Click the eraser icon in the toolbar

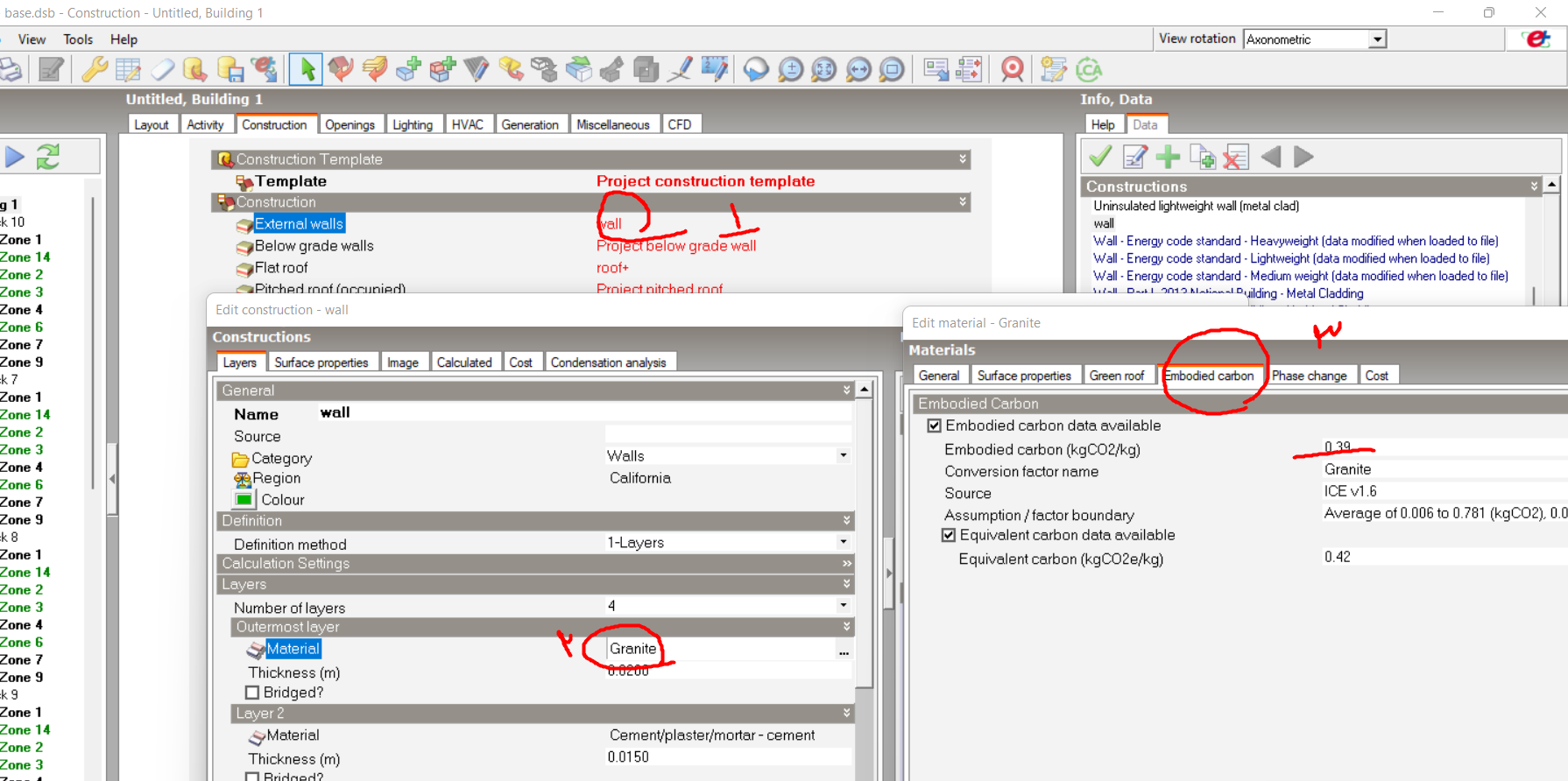[x=162, y=69]
